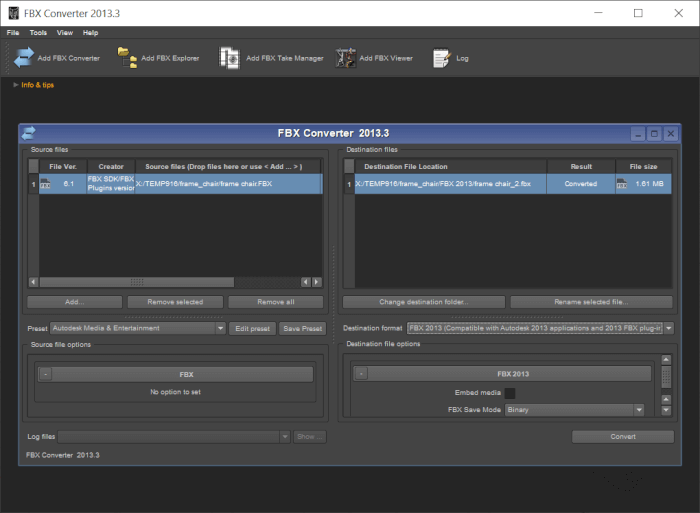The width and height of the screenshot is (700, 513).
Task: Open the Help menu
Action: point(90,33)
